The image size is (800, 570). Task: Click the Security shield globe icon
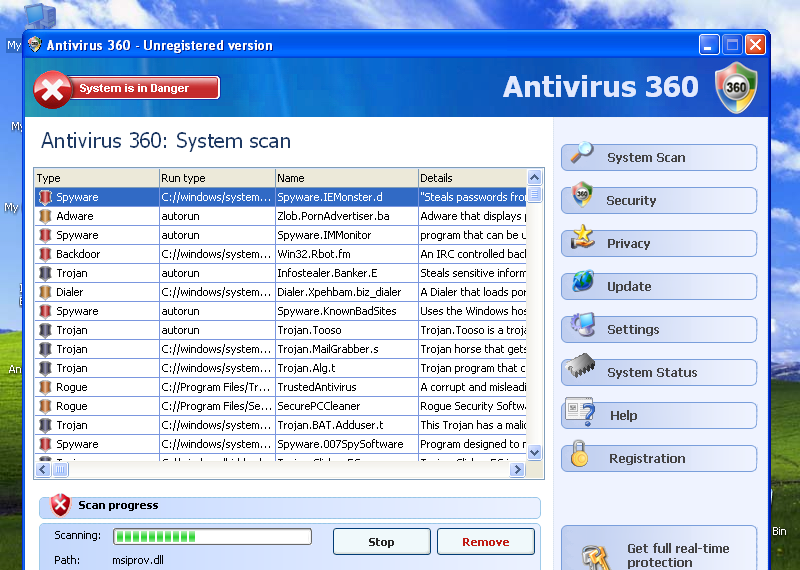point(582,196)
